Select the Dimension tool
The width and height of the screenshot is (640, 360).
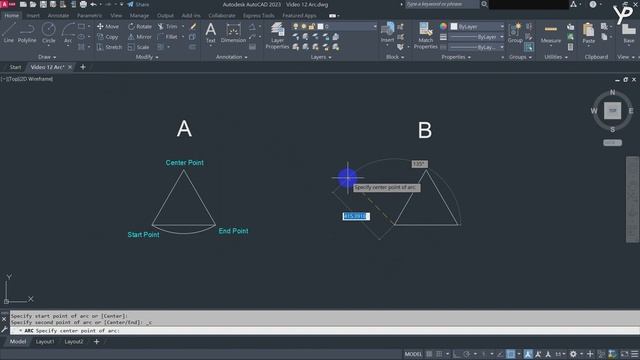tap(233, 33)
